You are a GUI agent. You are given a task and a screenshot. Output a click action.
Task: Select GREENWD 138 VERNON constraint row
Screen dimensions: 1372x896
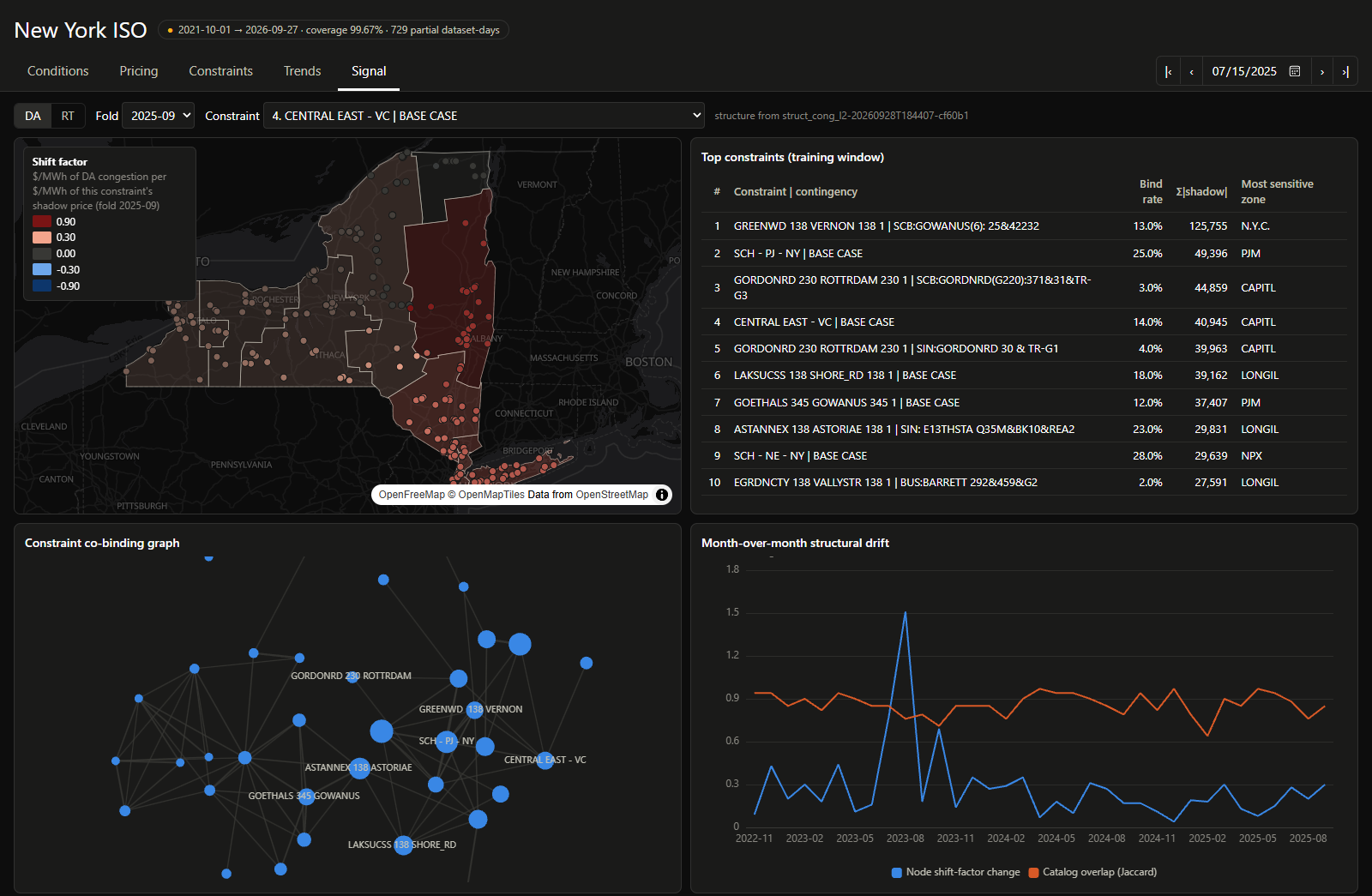(x=1024, y=226)
